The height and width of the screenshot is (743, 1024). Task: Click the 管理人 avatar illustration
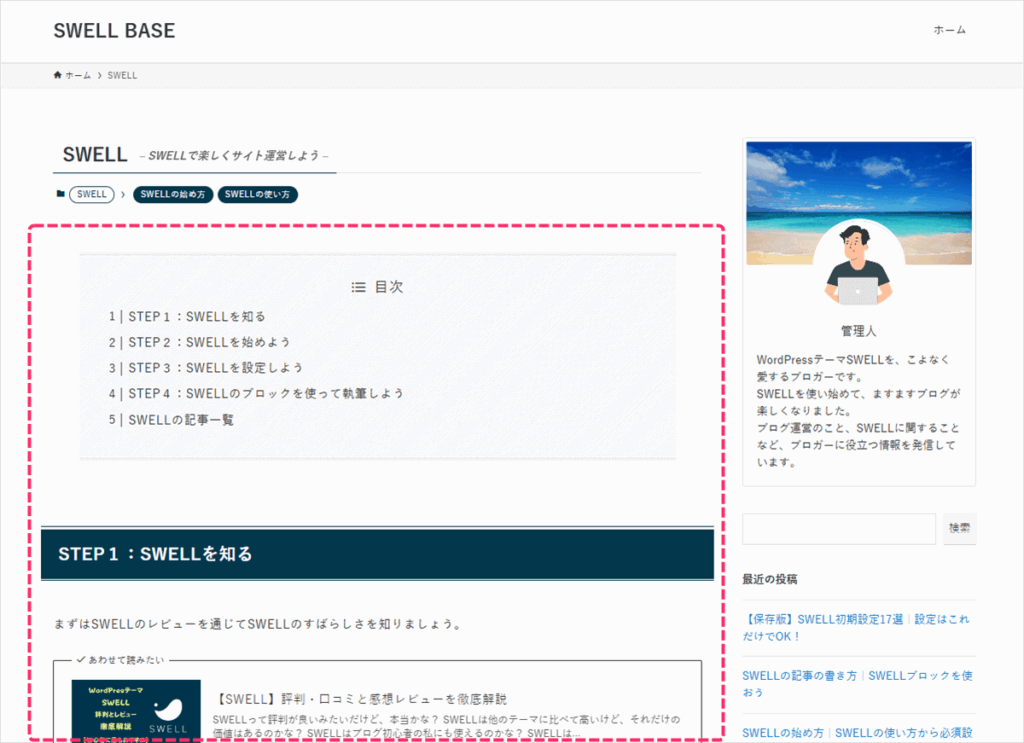(858, 264)
